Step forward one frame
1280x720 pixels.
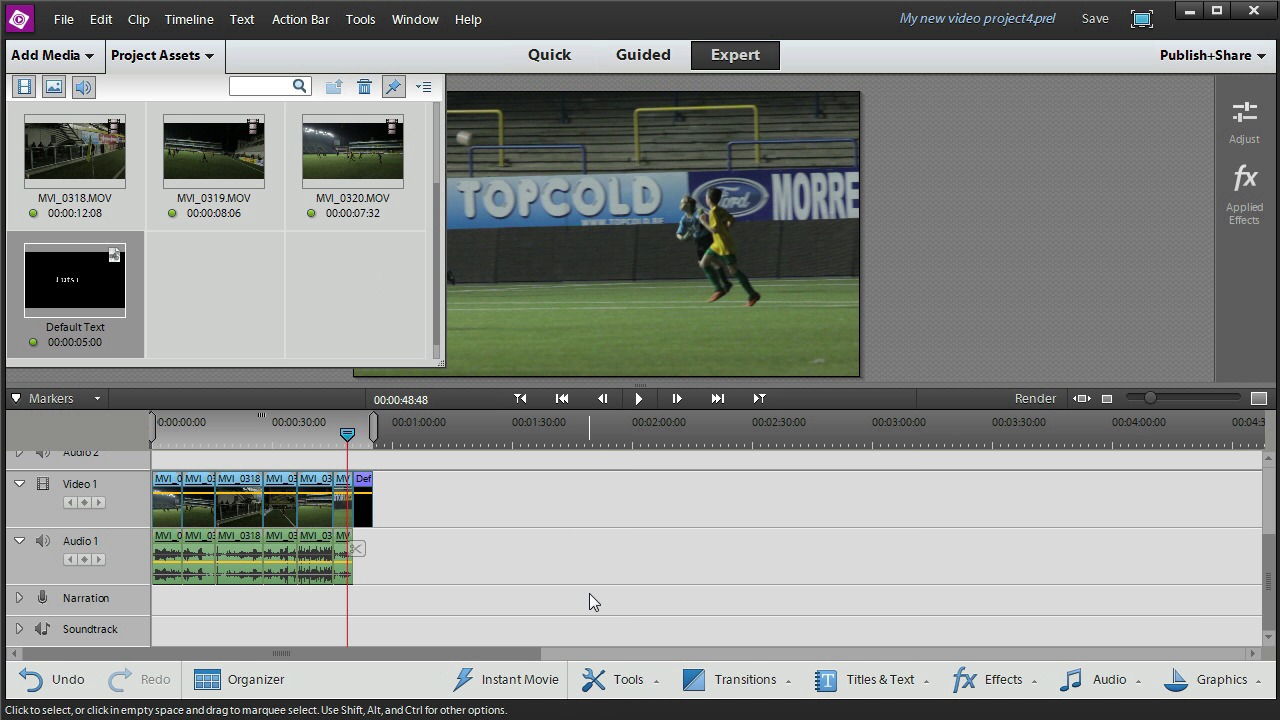[x=677, y=398]
